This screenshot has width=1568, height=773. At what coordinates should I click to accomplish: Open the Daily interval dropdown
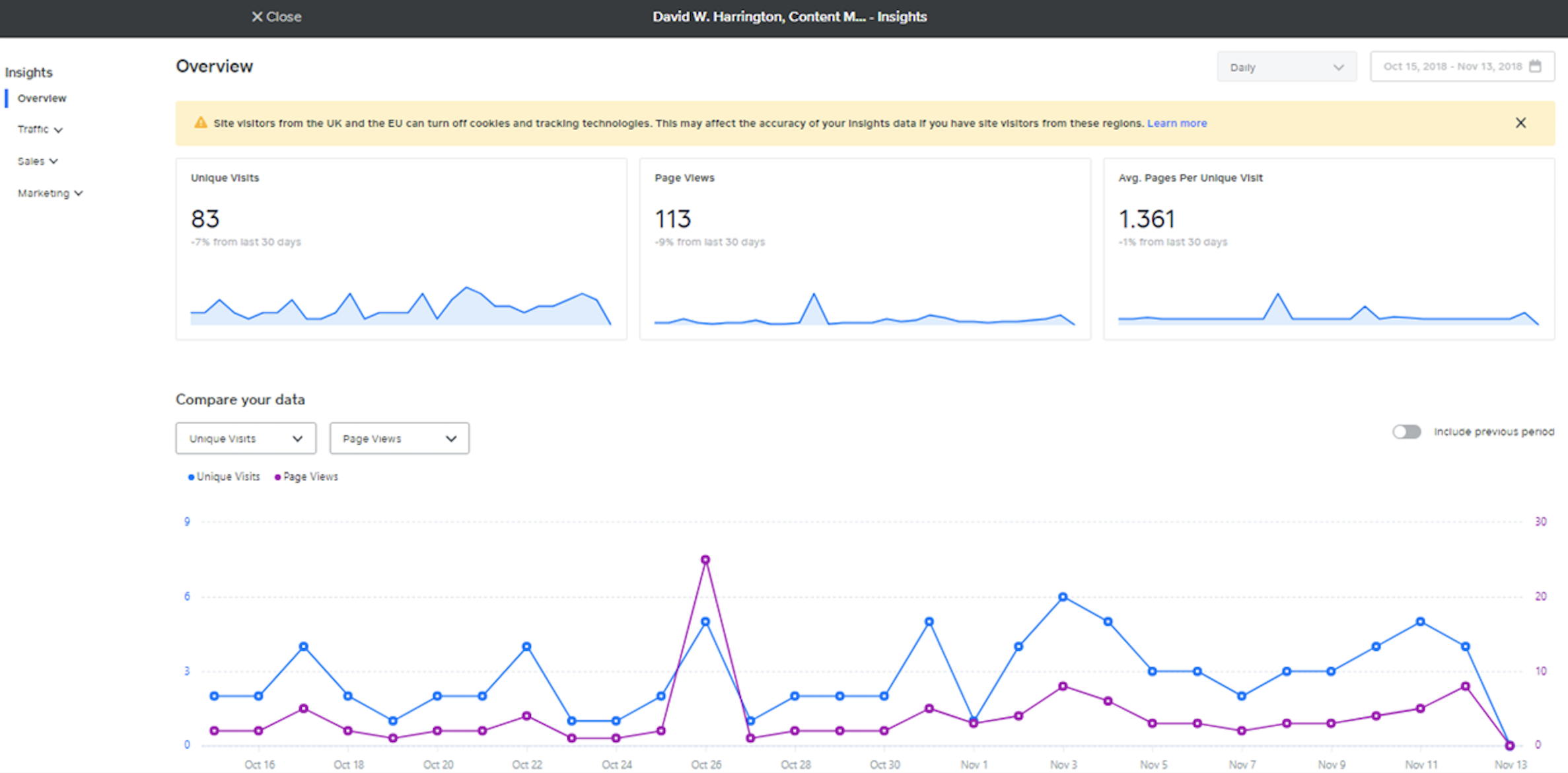1286,67
